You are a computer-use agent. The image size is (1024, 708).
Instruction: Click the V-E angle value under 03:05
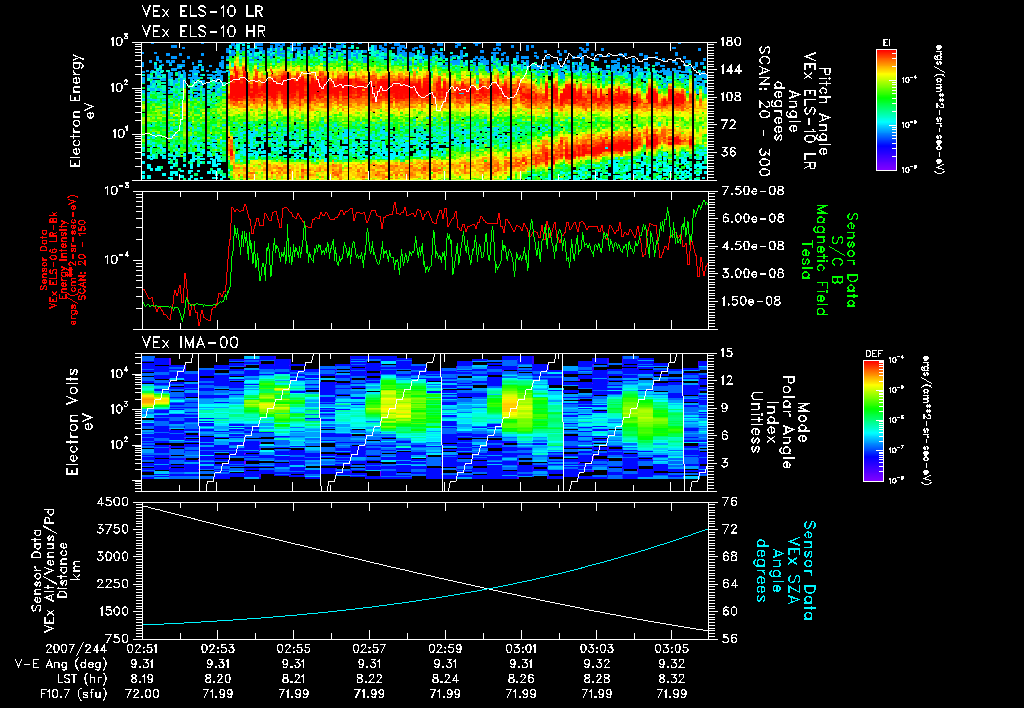[x=672, y=664]
